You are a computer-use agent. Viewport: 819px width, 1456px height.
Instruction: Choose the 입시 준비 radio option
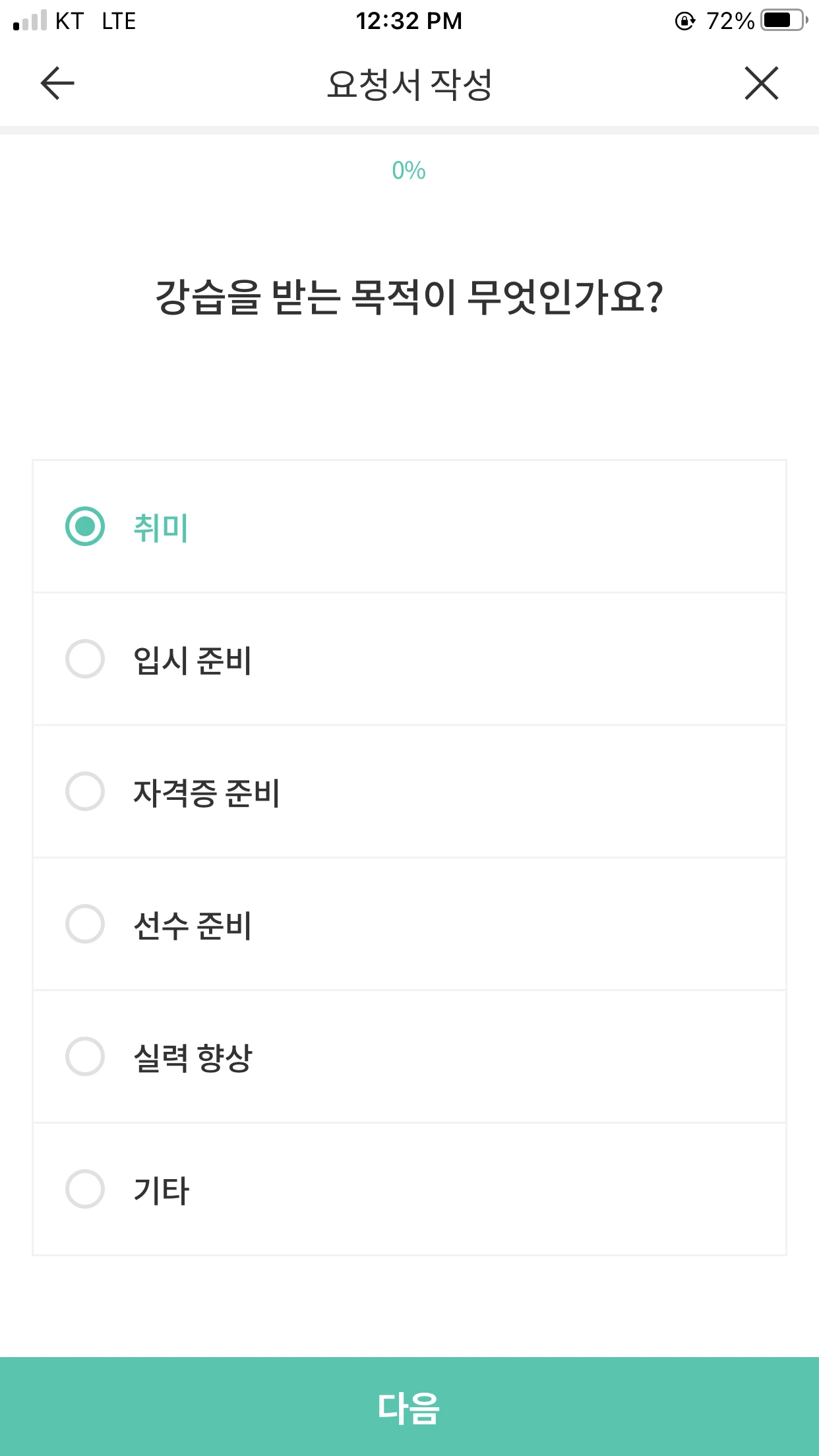tap(85, 659)
